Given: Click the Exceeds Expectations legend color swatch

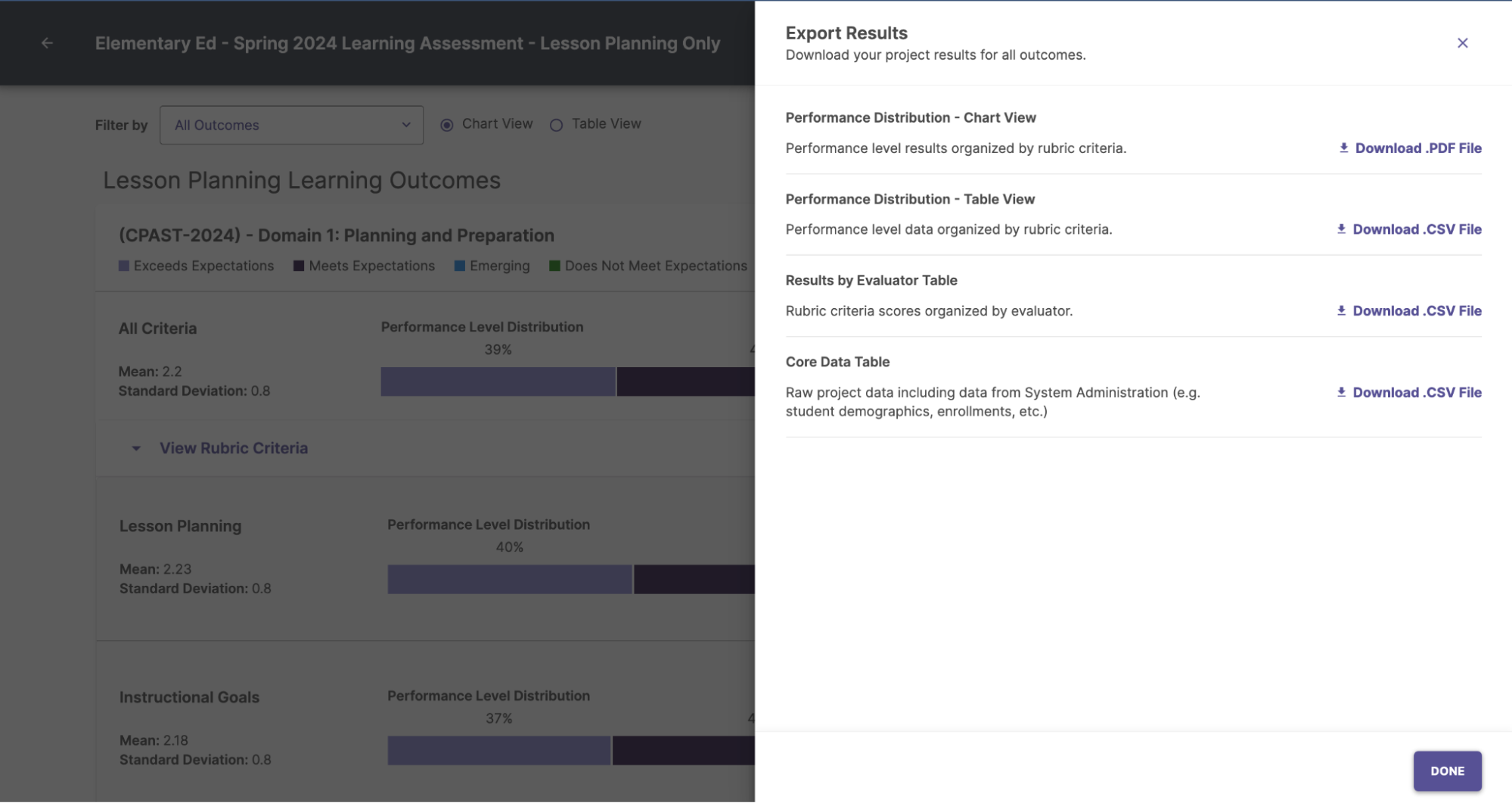Looking at the screenshot, I should point(124,265).
